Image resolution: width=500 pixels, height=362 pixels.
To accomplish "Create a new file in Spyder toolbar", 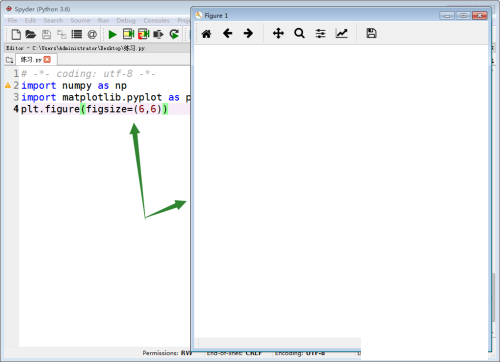I will coord(16,34).
